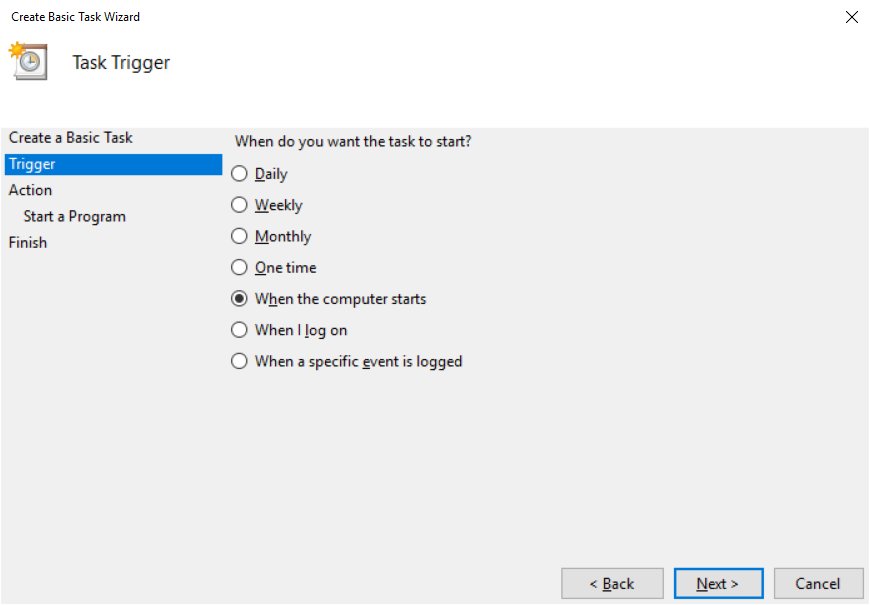This screenshot has width=870, height=605.
Task: Click the close X in title bar
Action: [x=852, y=17]
